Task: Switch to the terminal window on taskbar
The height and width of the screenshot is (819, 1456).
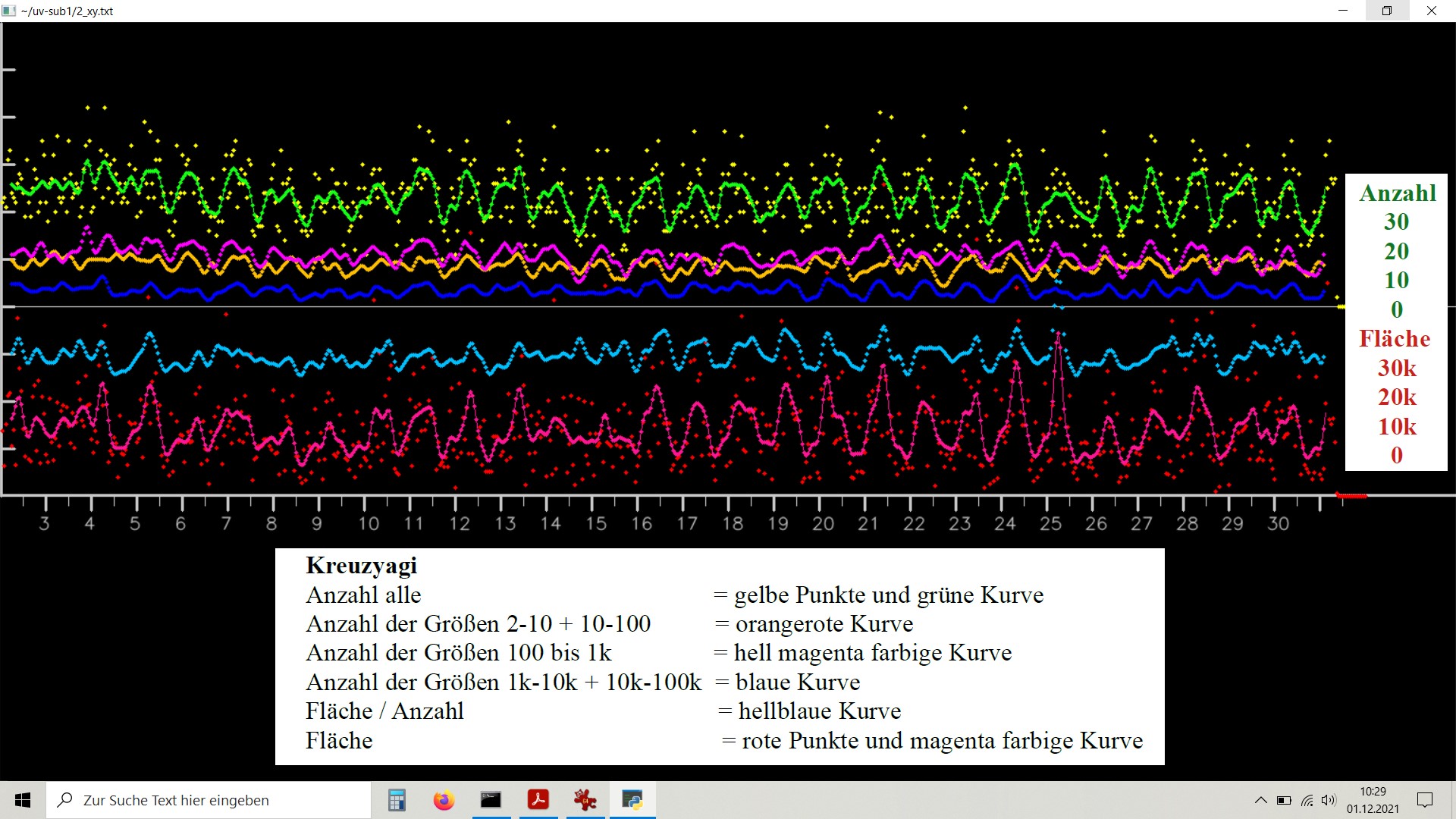Action: 491,800
